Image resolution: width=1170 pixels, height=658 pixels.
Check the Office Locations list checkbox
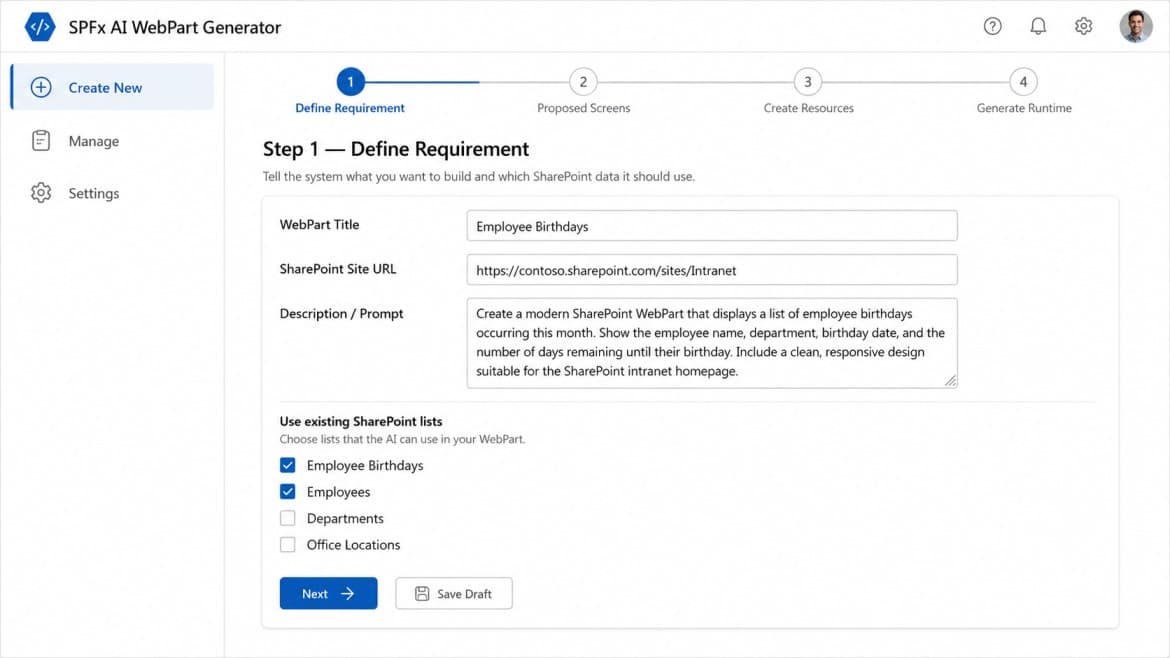(x=287, y=544)
